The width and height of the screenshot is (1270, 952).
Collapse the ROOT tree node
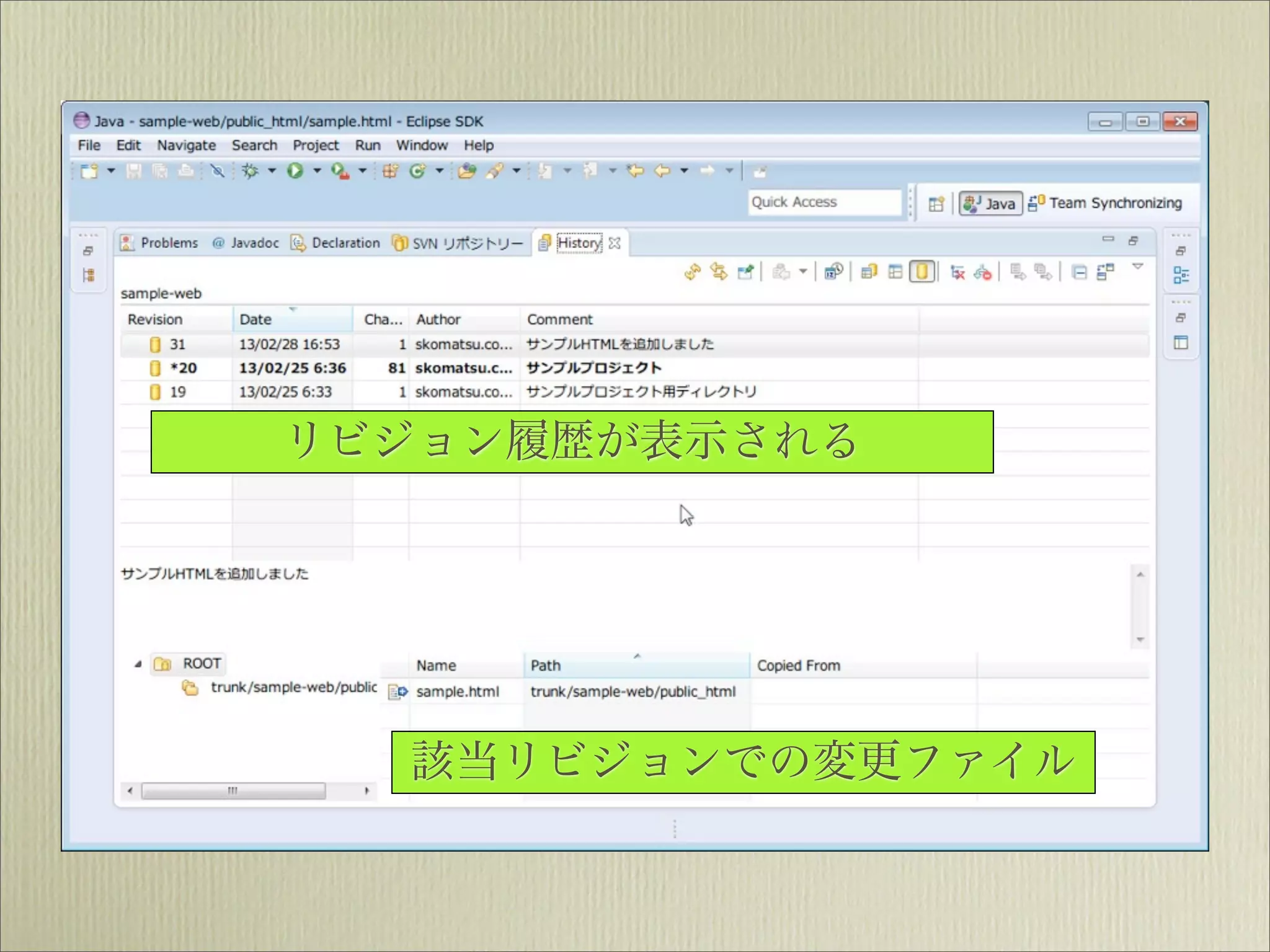[138, 664]
